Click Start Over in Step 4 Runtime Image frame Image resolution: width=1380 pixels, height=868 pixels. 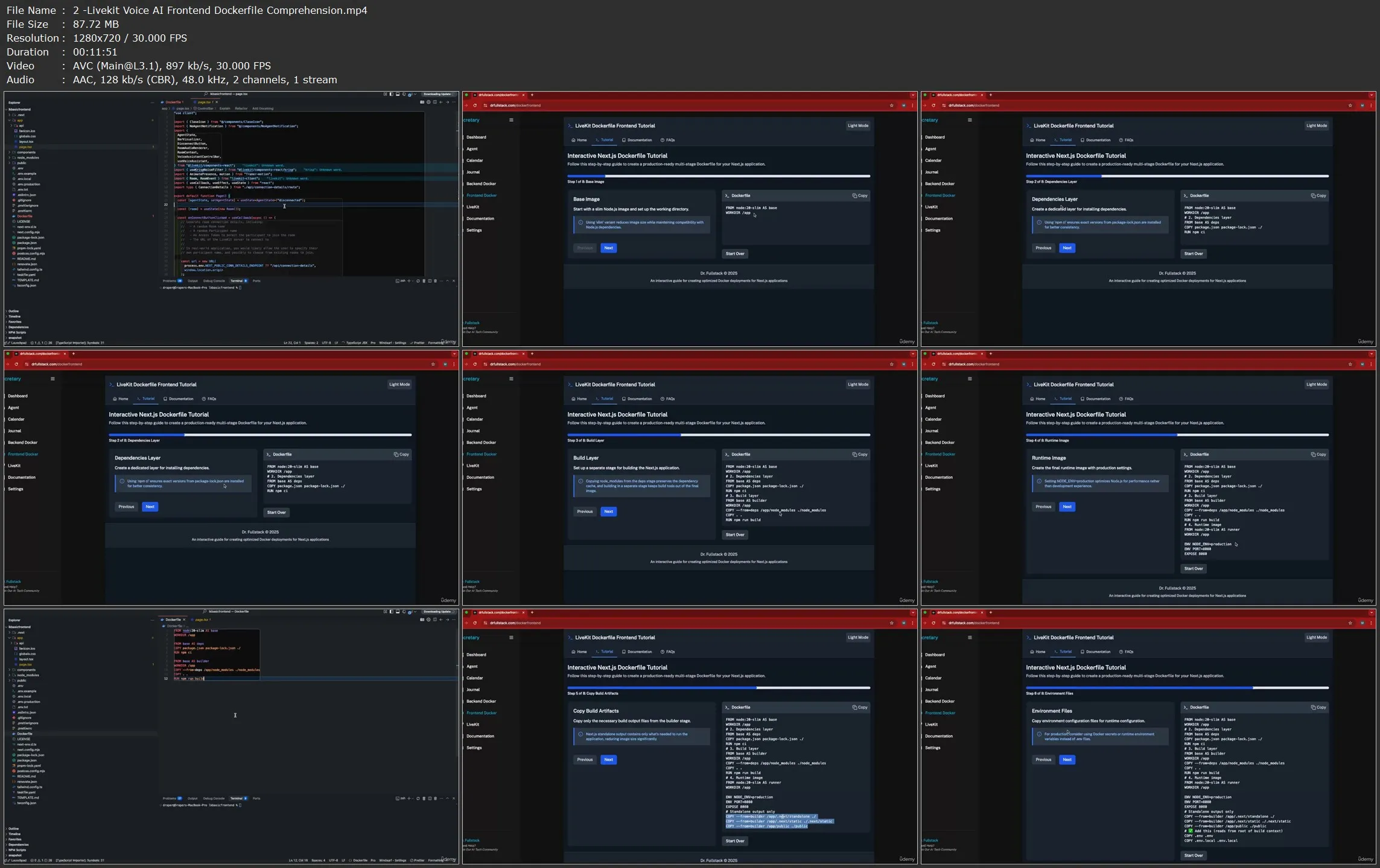pos(1193,568)
